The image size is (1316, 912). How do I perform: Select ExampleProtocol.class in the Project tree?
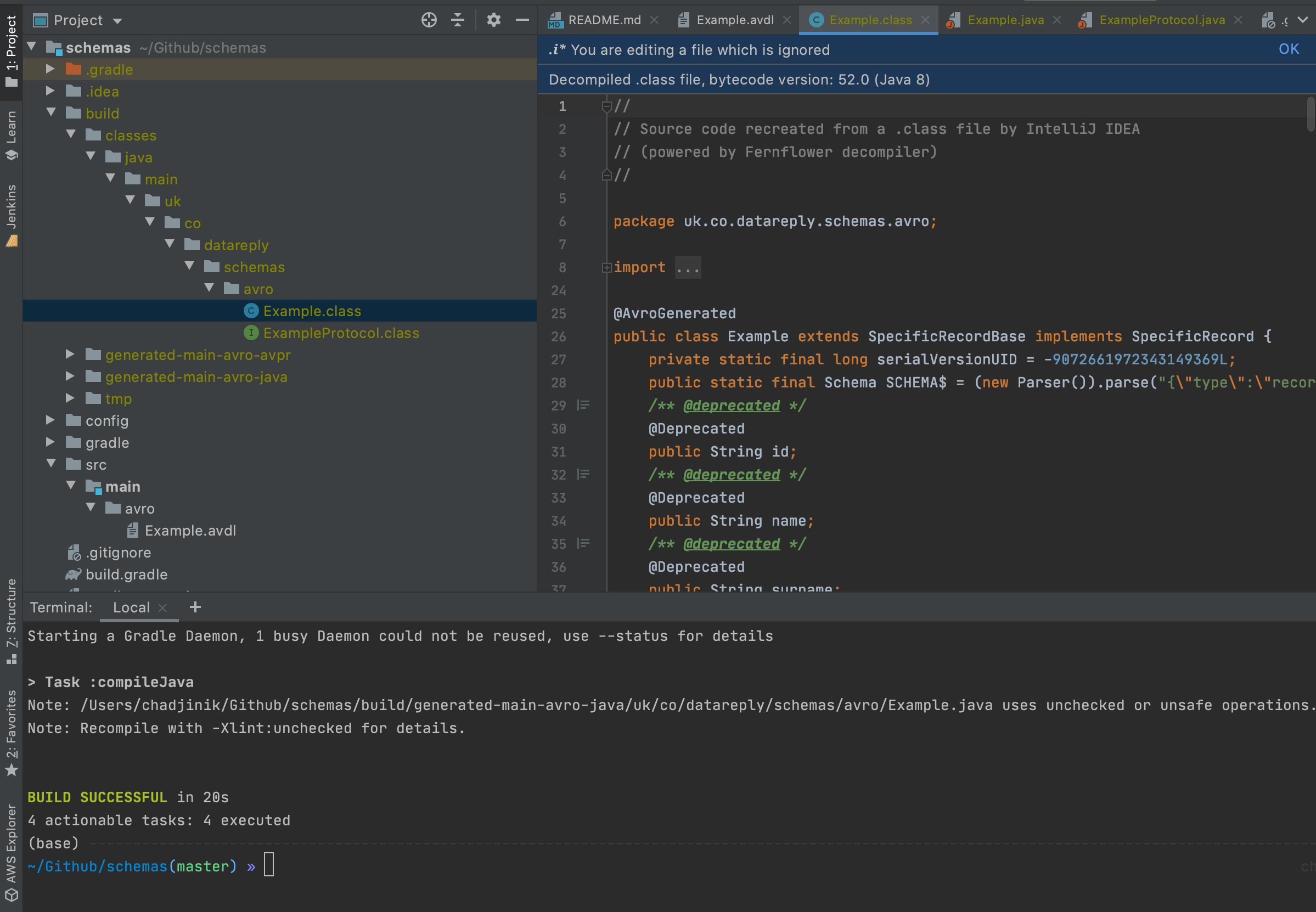coord(341,333)
